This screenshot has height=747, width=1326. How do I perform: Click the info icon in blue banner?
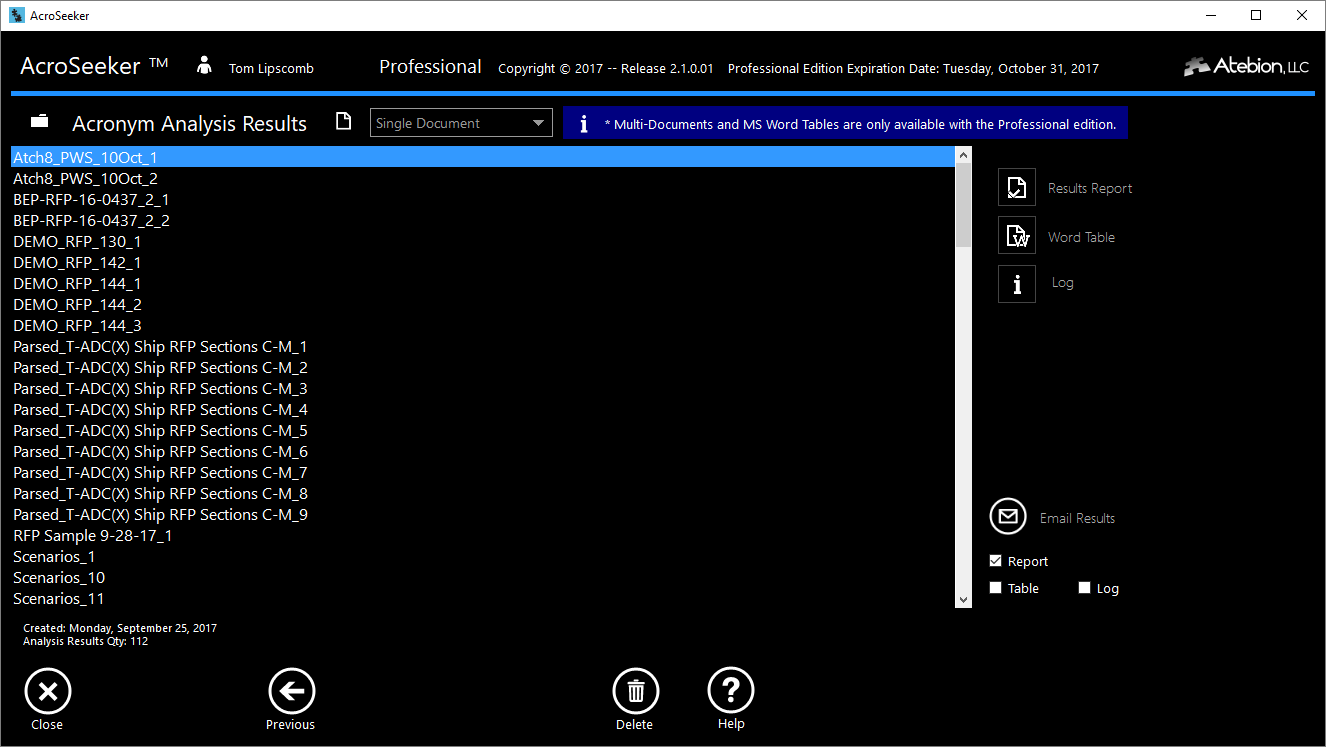click(x=583, y=124)
